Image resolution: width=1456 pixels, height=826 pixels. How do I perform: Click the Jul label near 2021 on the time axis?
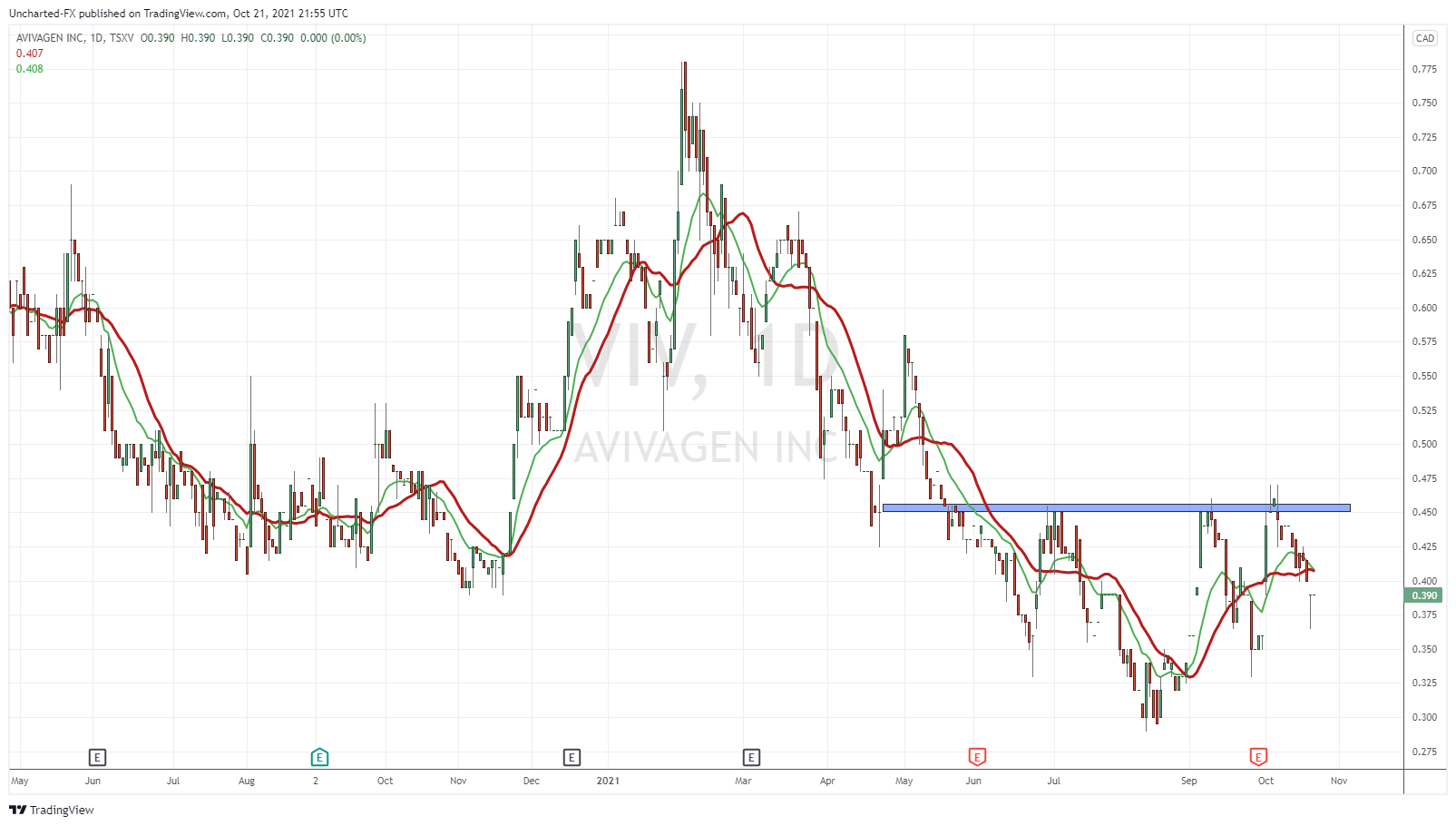[x=1053, y=781]
